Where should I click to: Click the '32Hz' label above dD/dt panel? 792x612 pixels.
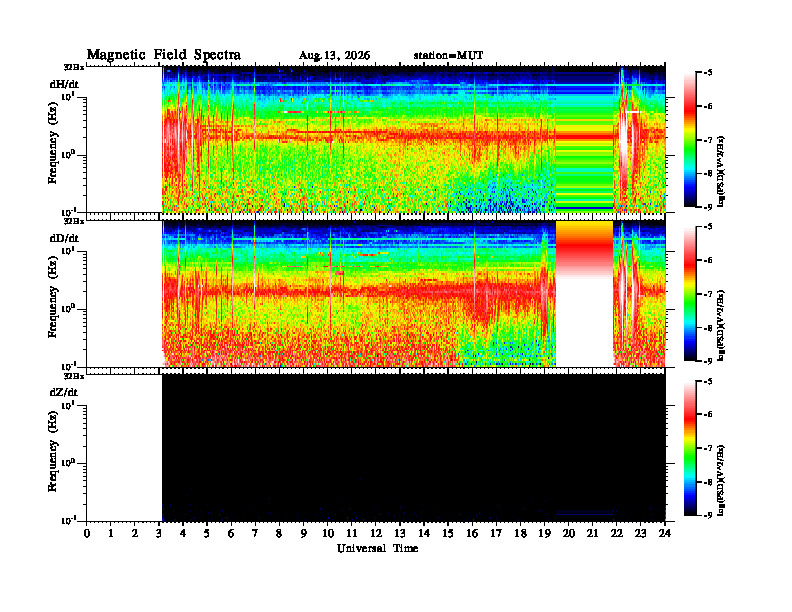coord(74,221)
